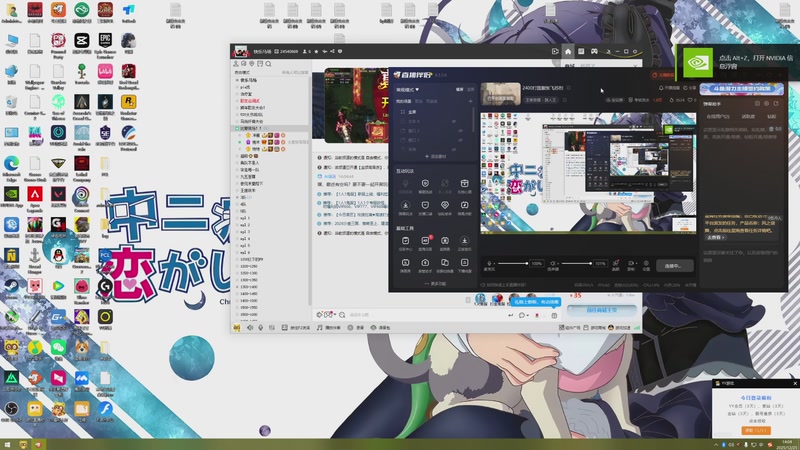Expand 更多功能 more functions

pos(435,284)
